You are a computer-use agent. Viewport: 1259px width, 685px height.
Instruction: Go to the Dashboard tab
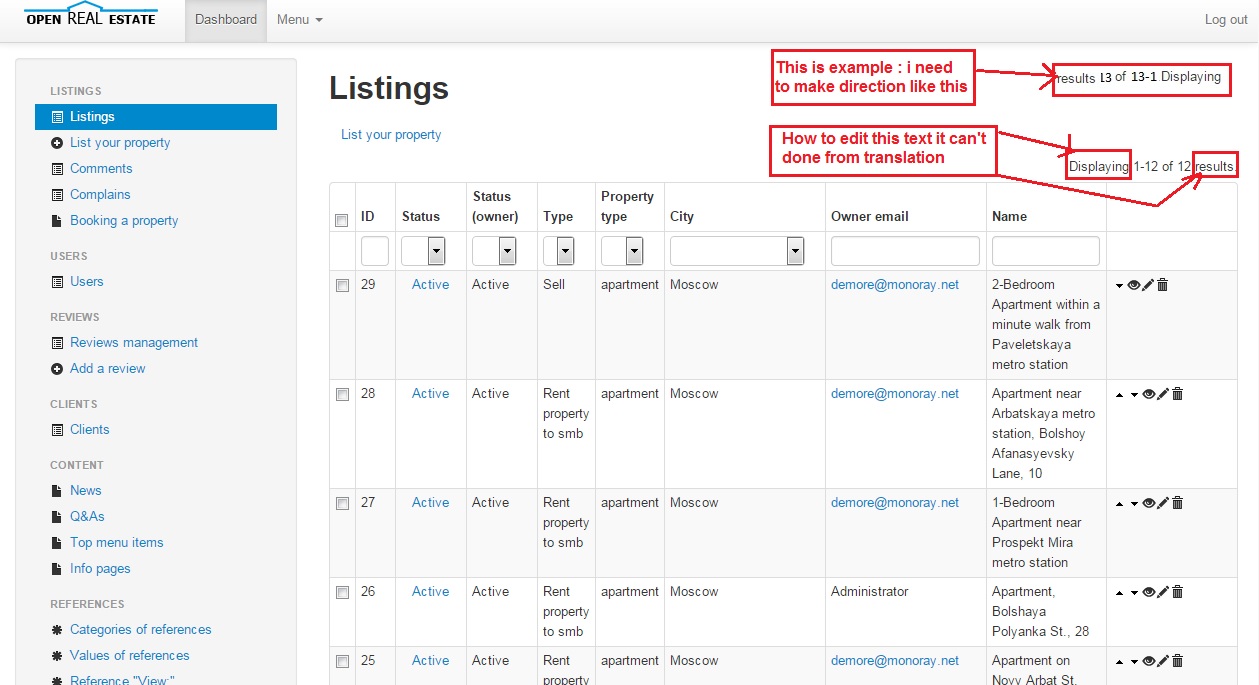click(x=226, y=20)
